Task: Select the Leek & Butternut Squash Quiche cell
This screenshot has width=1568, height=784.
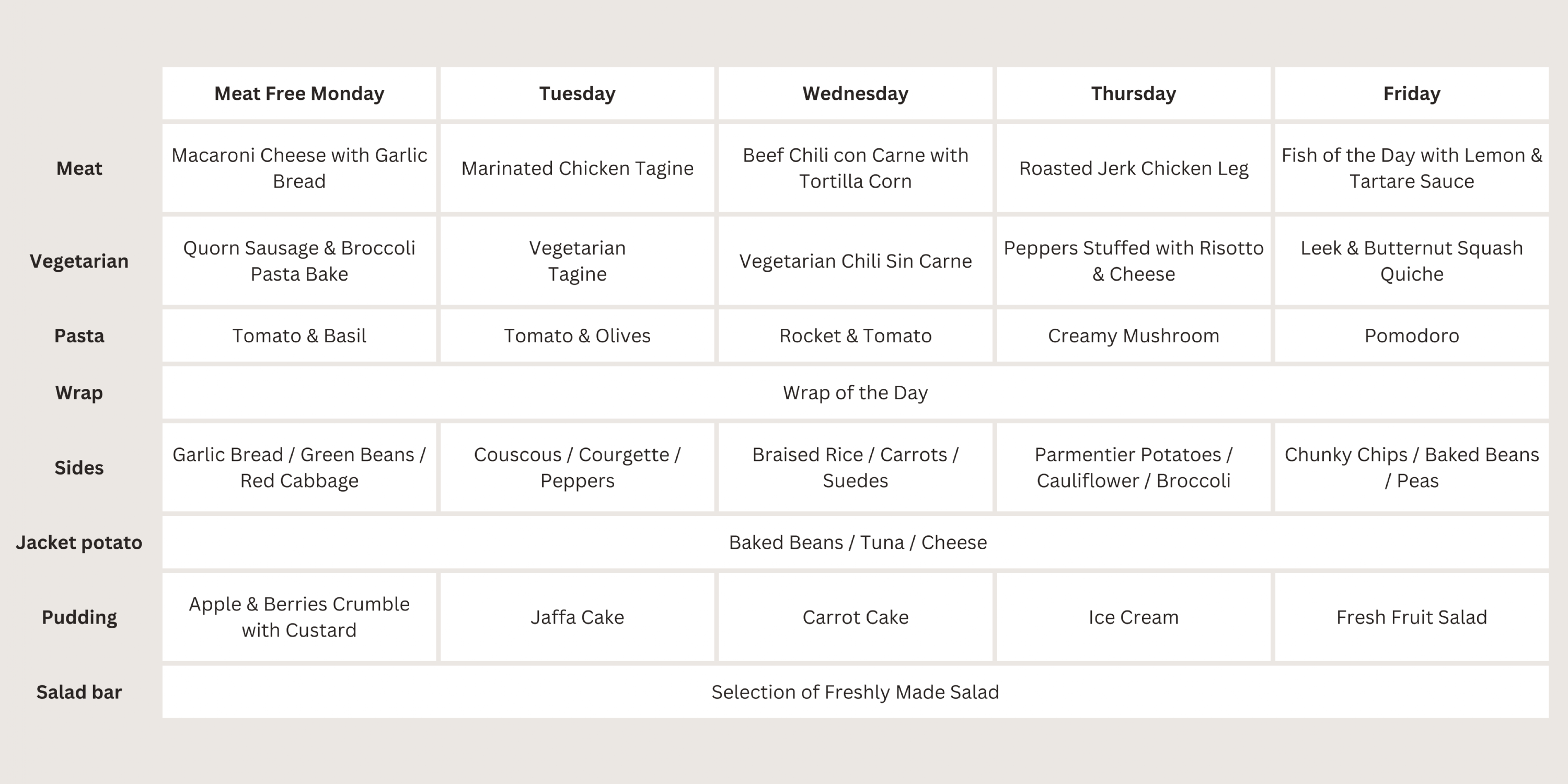Action: 1412,261
